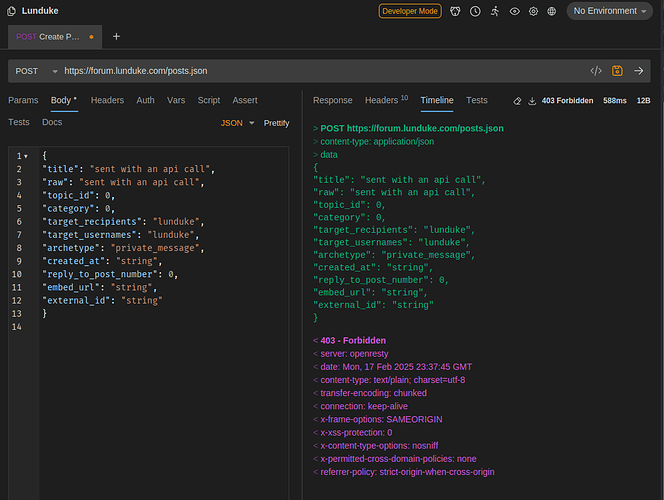Save the request with the orange disk icon
664x500 pixels.
(617, 71)
